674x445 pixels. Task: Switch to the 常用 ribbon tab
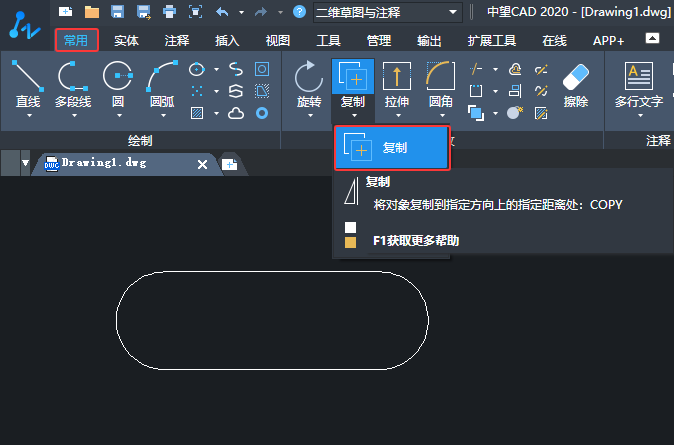[76, 40]
